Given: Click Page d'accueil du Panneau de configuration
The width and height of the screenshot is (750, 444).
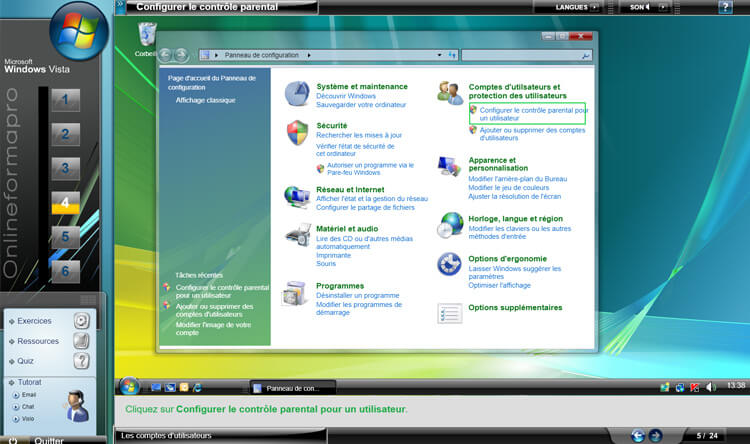Looking at the screenshot, I should click(211, 83).
